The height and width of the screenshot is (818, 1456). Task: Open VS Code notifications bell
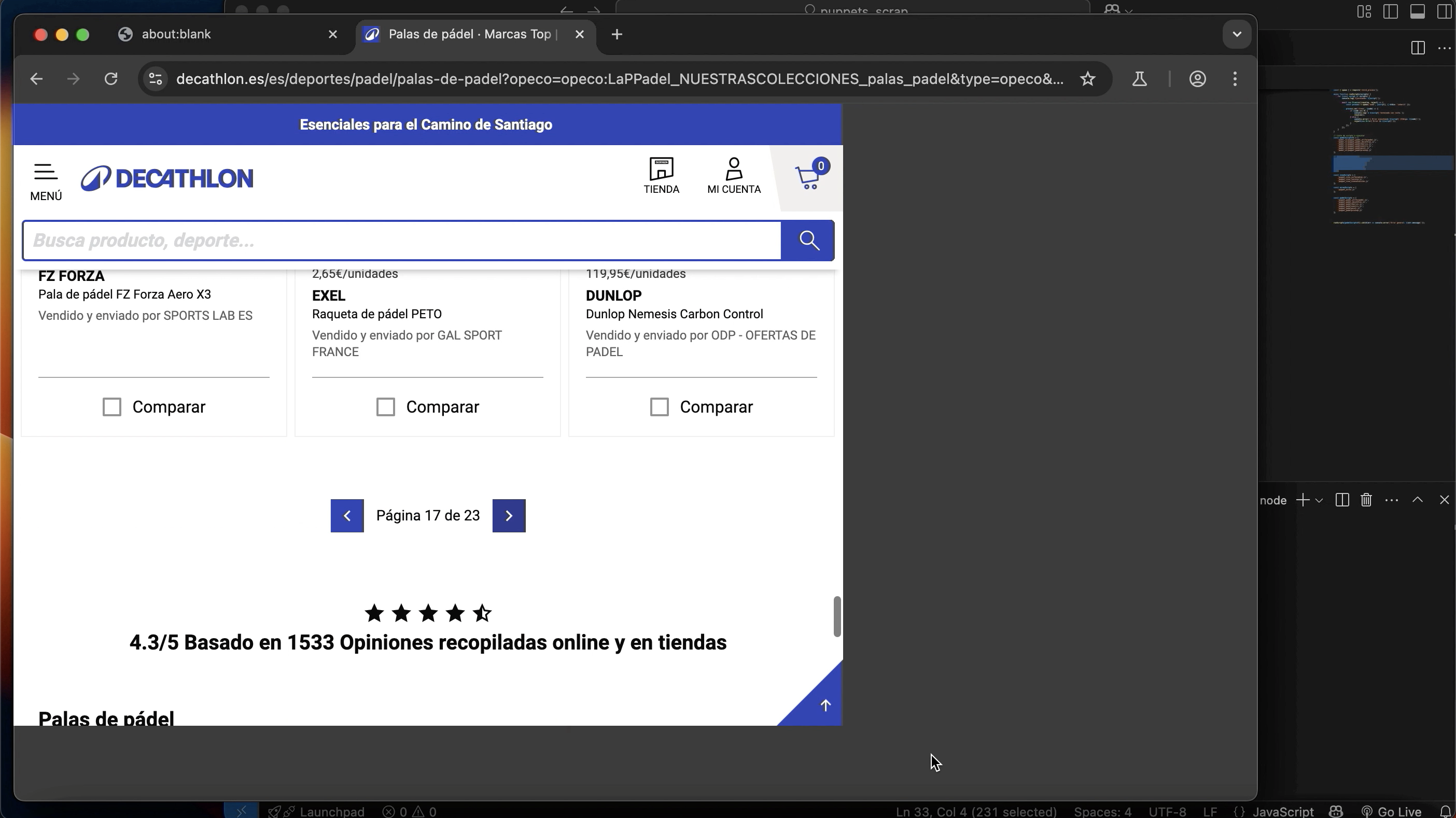tap(1445, 812)
